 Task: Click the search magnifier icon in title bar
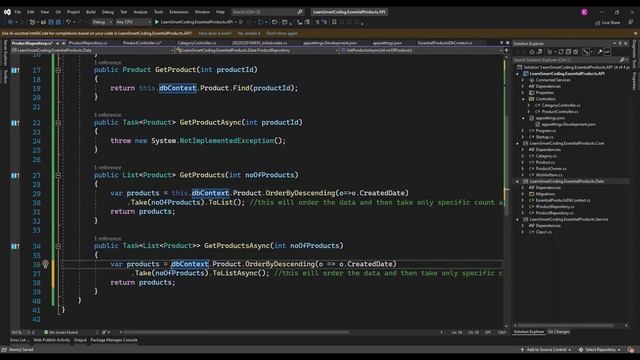pos(300,12)
